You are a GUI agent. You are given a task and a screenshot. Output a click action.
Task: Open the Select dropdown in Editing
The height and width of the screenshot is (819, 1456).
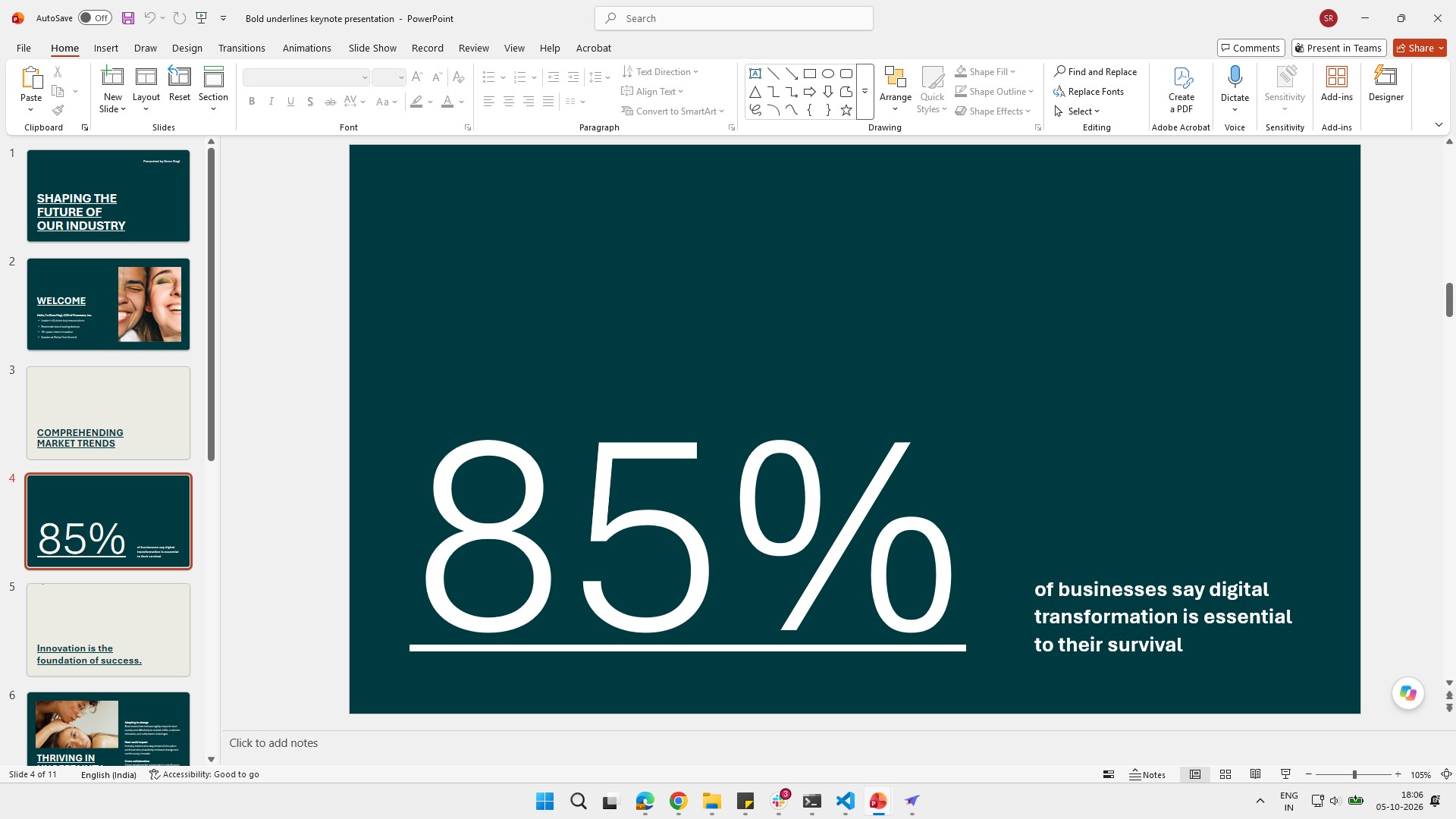(x=1077, y=111)
